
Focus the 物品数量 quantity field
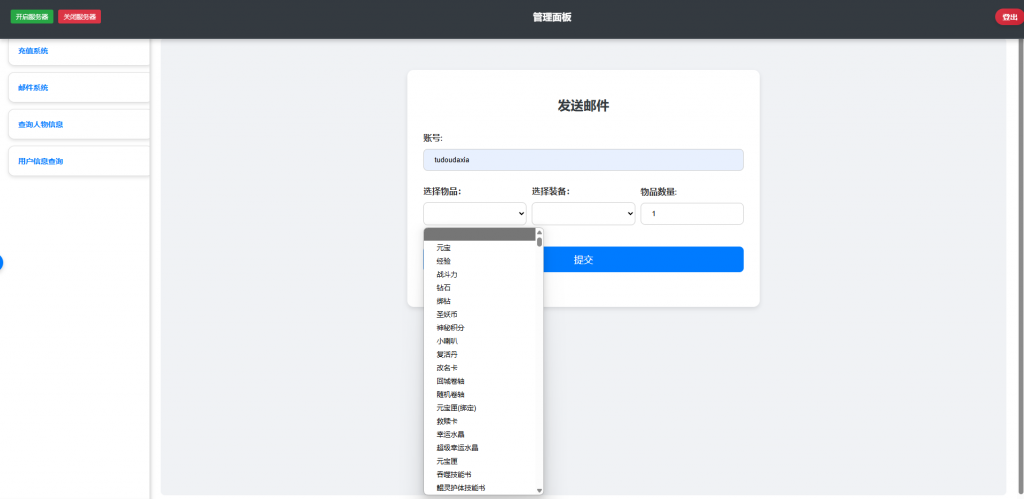(691, 214)
